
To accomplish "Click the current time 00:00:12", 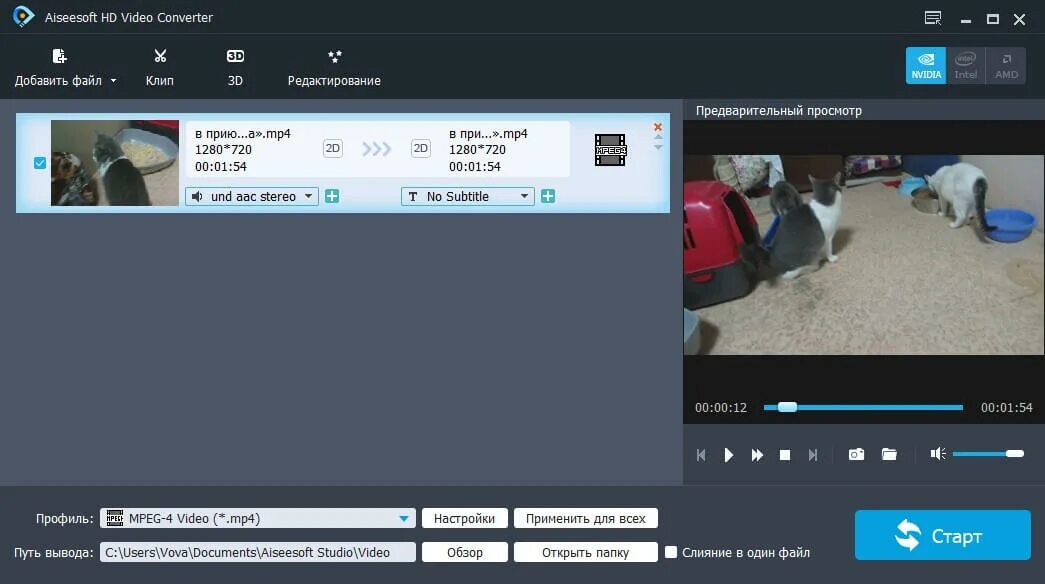I will point(720,407).
